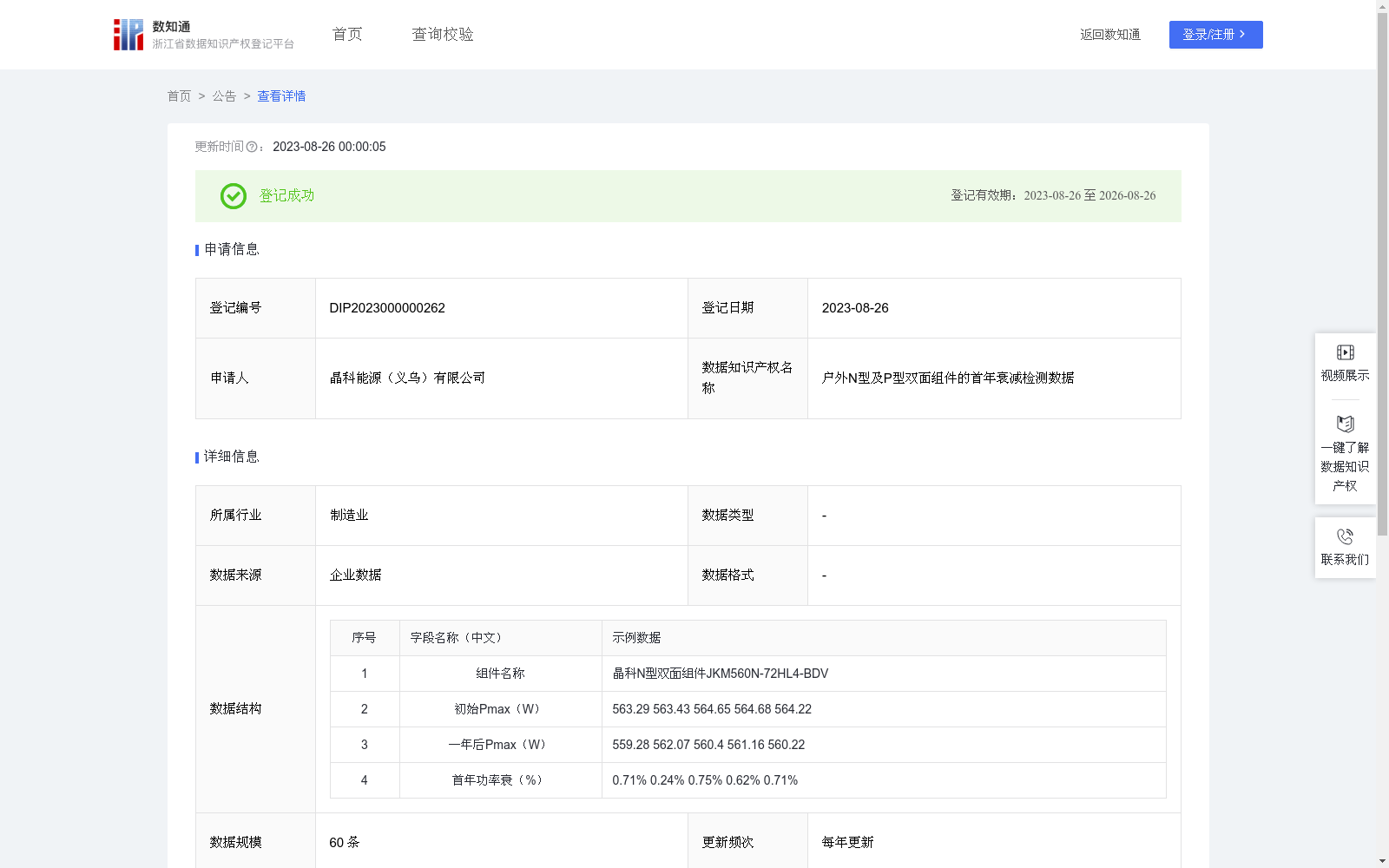Click the 登录/注册 button
The width and height of the screenshot is (1389, 868).
pyautogui.click(x=1215, y=35)
